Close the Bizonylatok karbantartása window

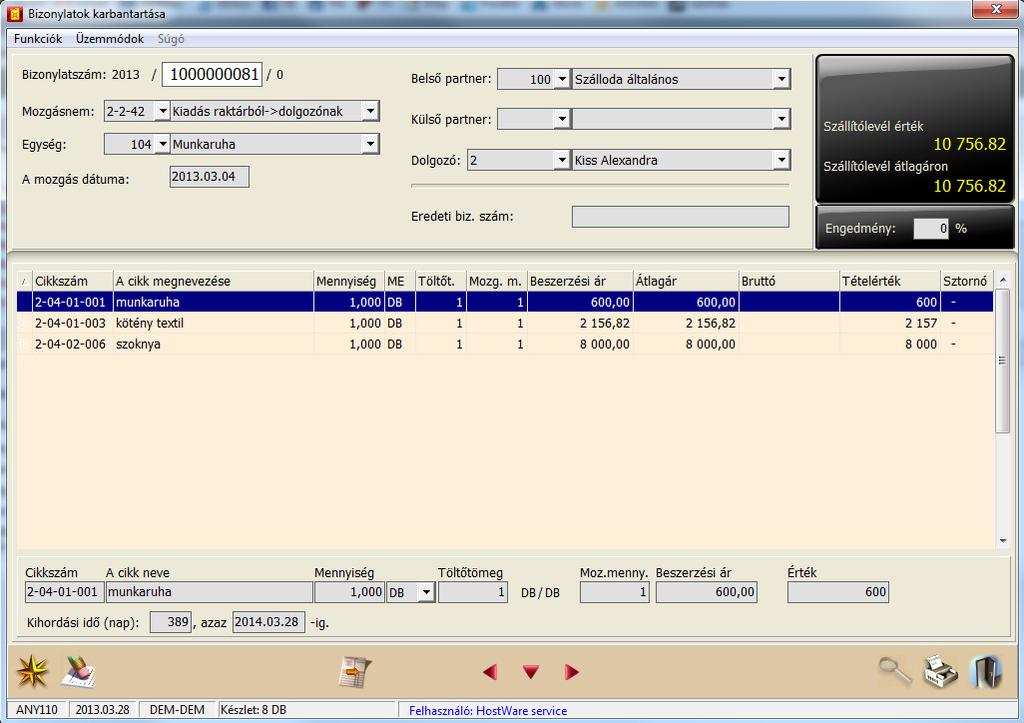(x=996, y=9)
